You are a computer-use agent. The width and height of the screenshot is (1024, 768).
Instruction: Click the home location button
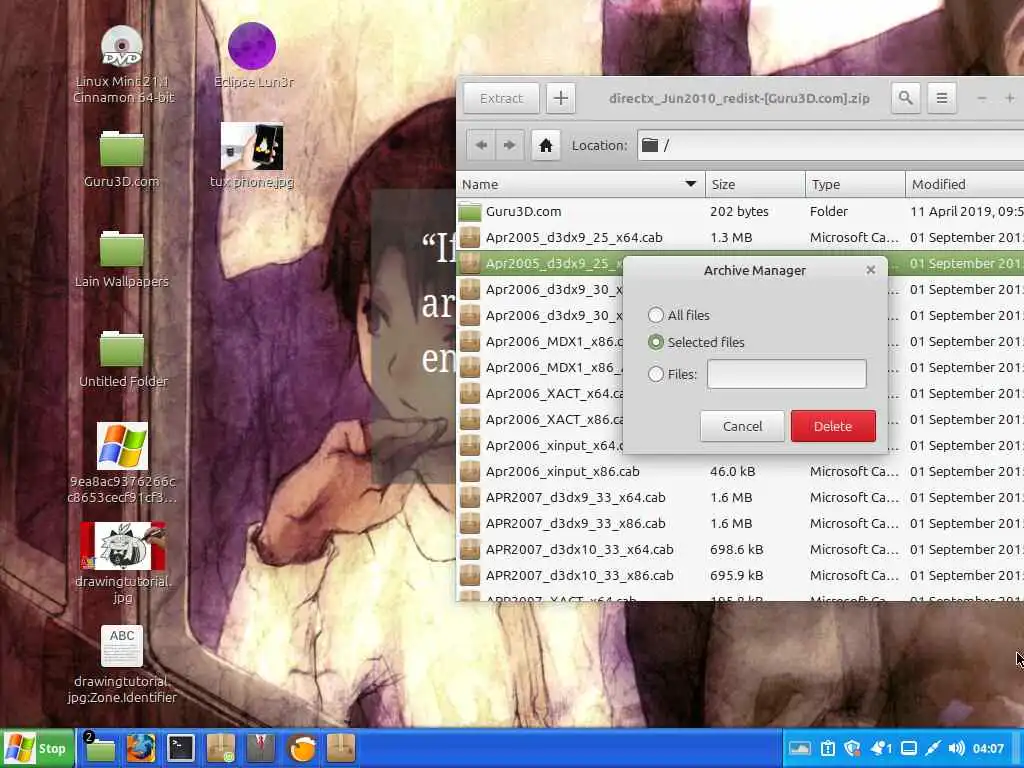pos(545,145)
